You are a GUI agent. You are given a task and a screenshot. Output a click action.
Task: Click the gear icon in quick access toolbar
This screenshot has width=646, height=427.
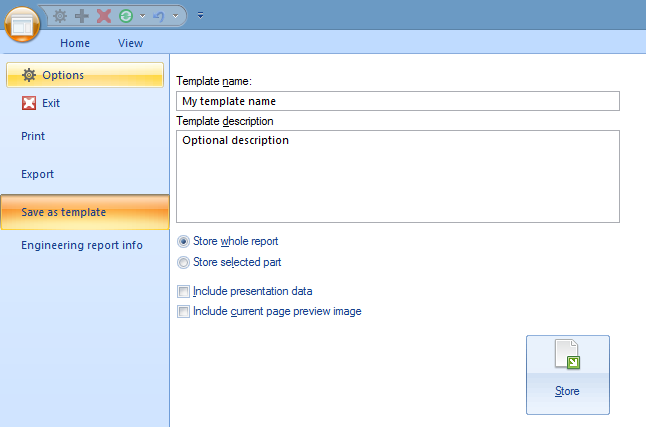click(61, 16)
